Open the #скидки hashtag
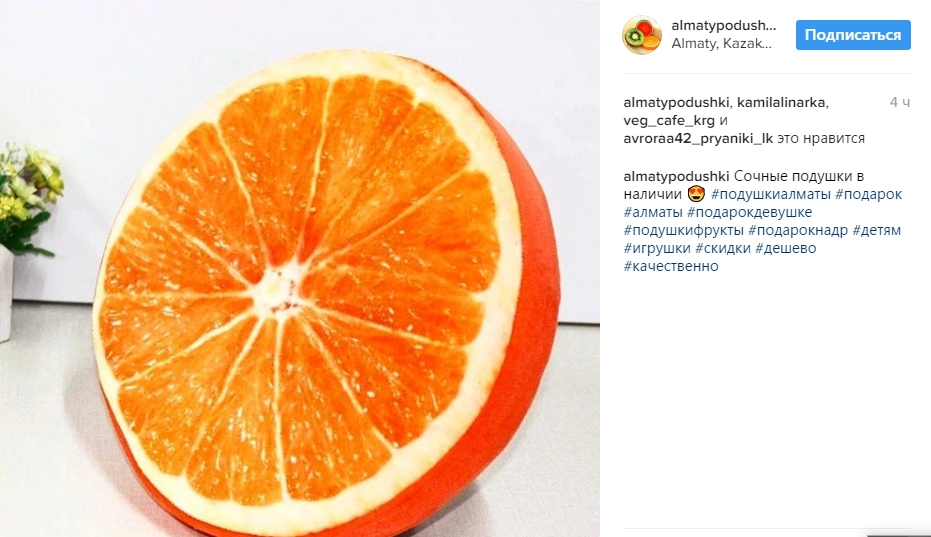This screenshot has height=537, width=931. (x=723, y=248)
